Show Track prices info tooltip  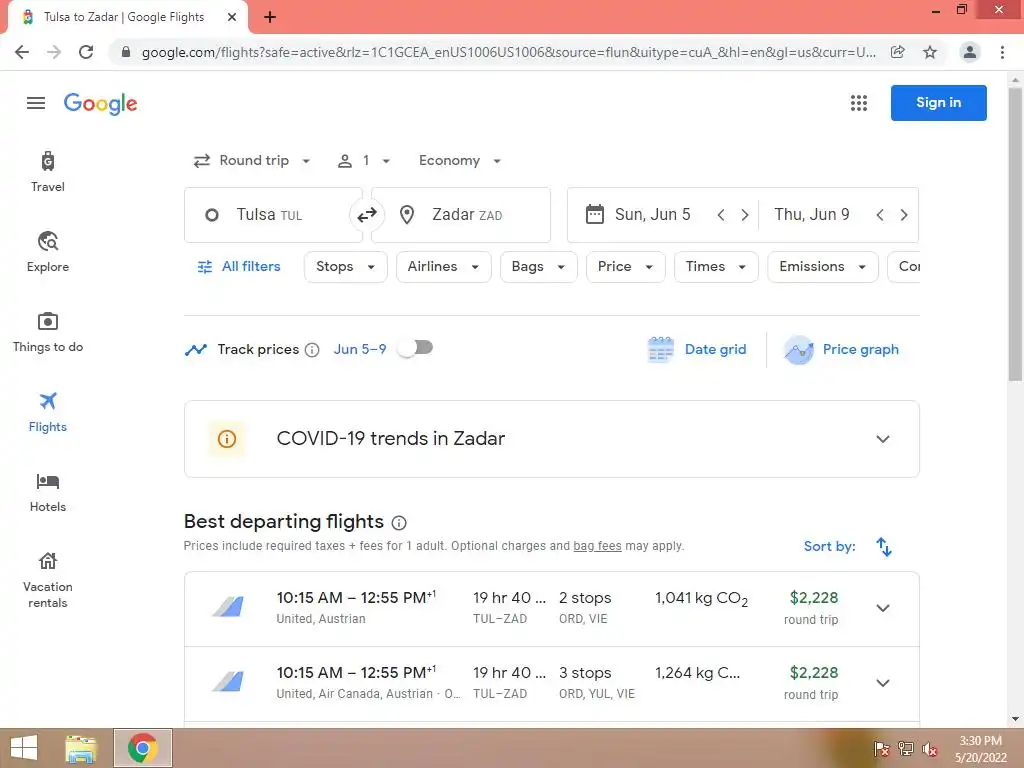tap(312, 350)
